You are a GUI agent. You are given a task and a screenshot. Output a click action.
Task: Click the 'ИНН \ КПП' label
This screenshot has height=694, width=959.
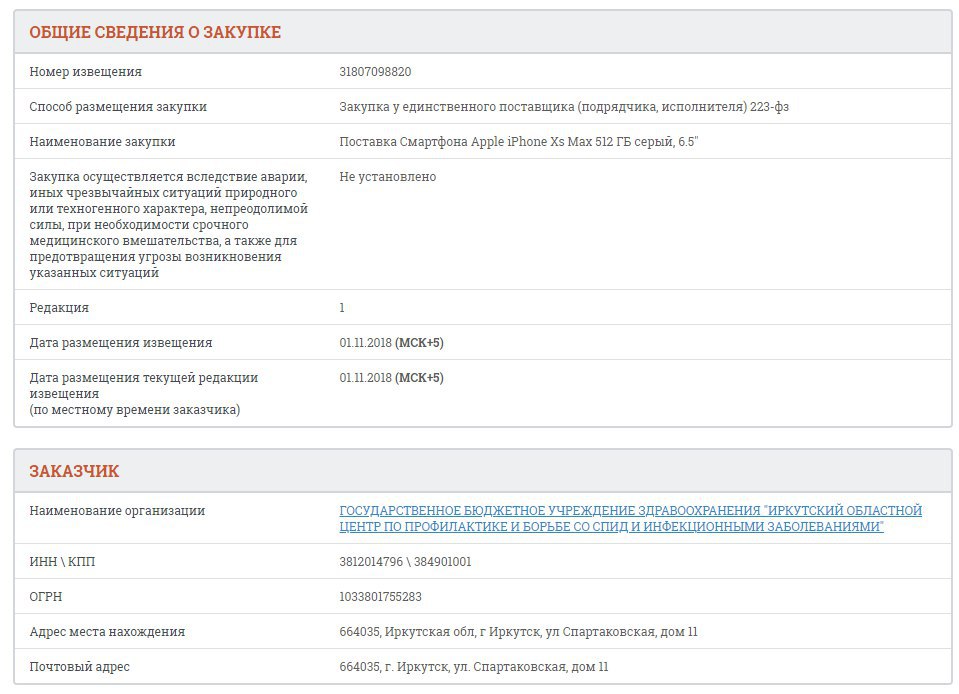point(62,561)
